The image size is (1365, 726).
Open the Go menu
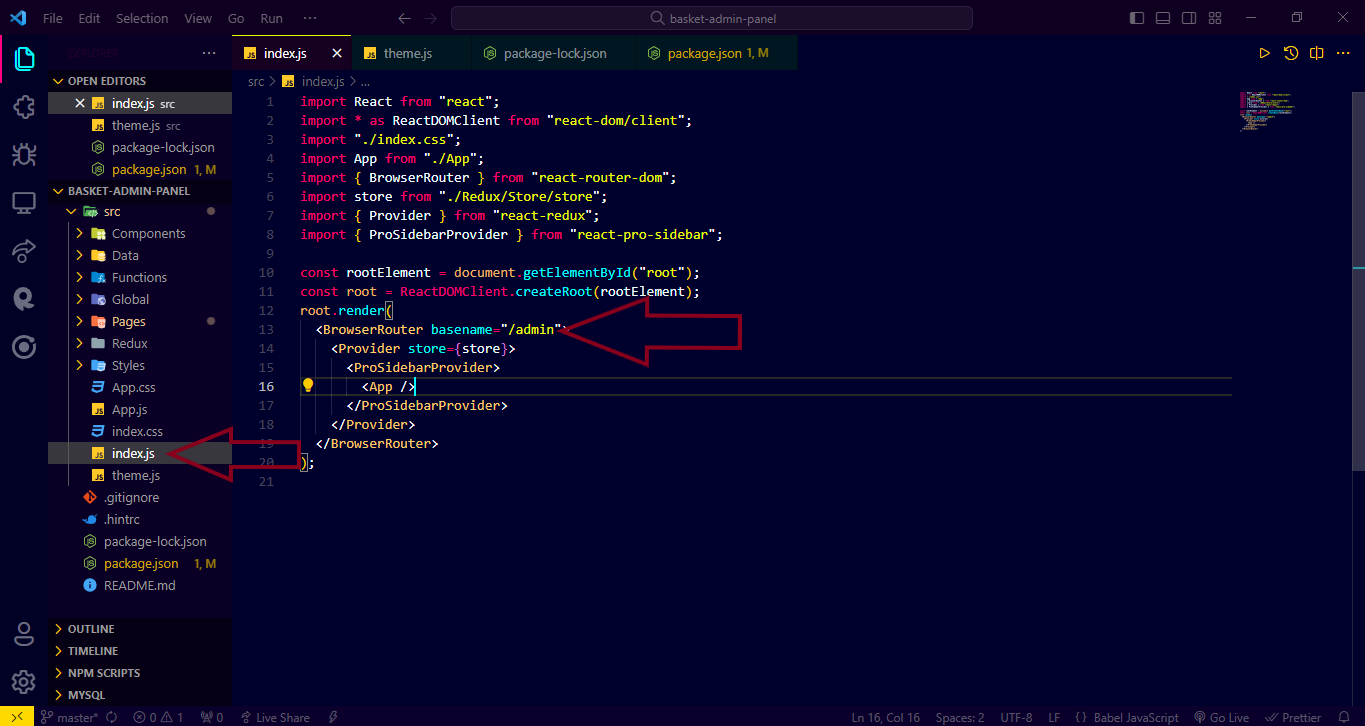(x=236, y=18)
